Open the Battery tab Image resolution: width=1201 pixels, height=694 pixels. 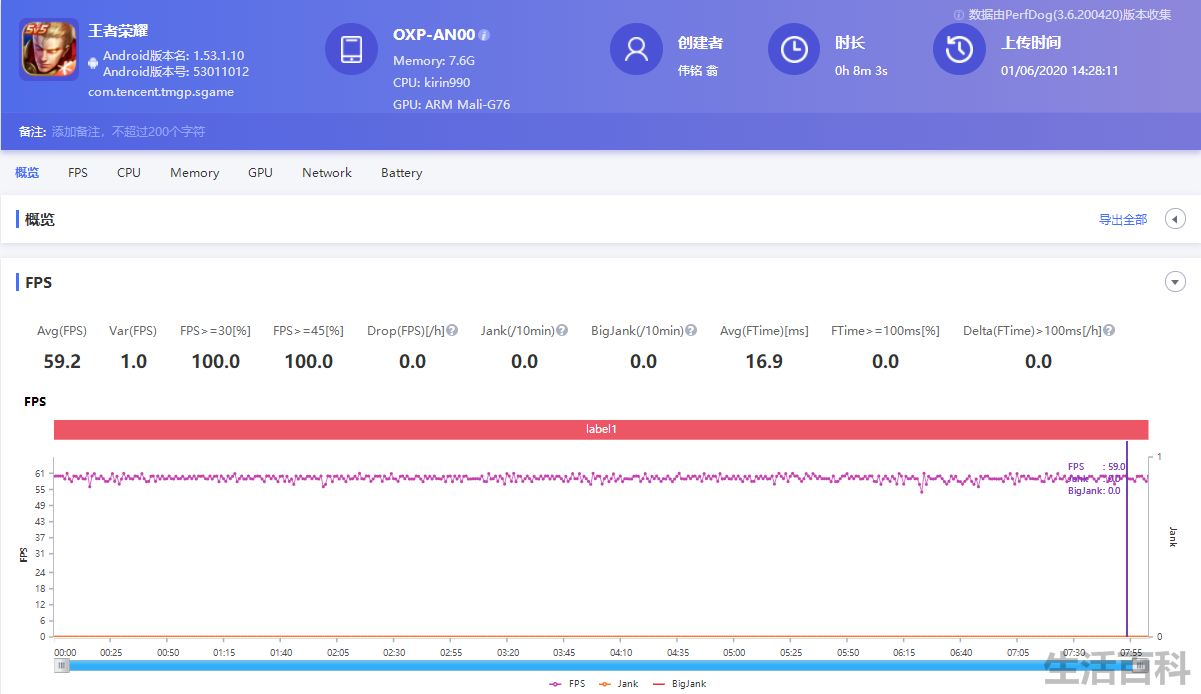coord(402,173)
